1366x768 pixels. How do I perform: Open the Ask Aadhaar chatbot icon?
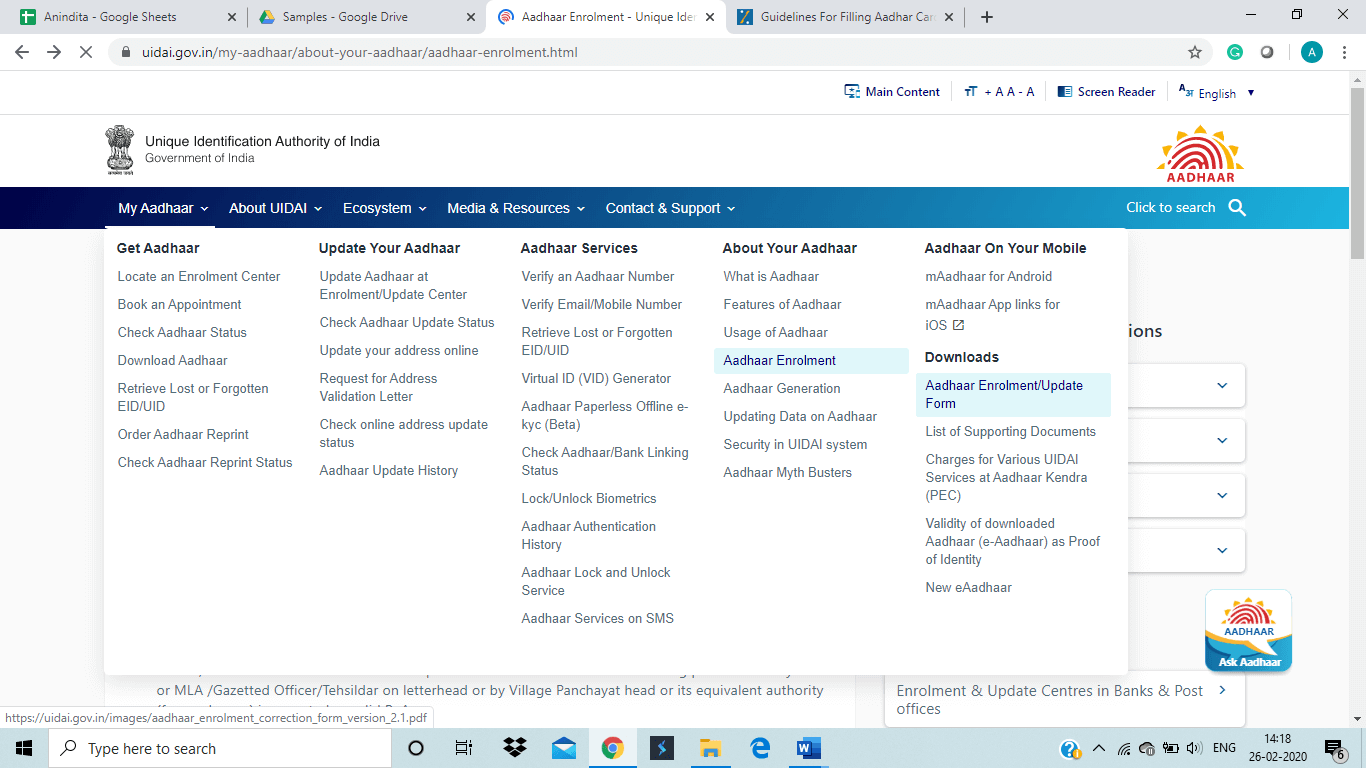point(1248,631)
